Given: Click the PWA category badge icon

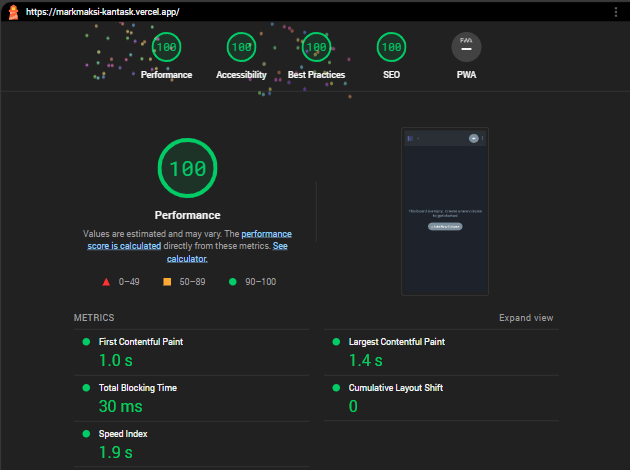Looking at the screenshot, I should (466, 47).
